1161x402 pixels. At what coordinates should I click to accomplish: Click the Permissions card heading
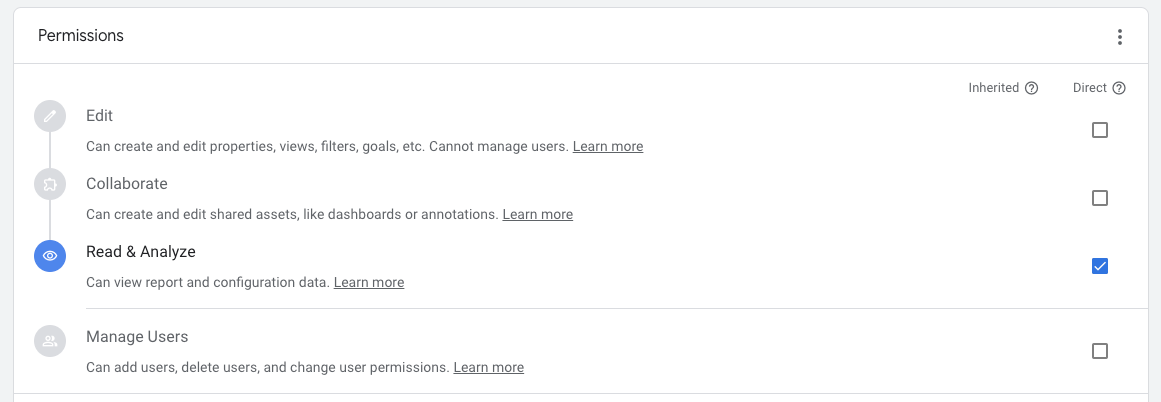click(x=81, y=36)
